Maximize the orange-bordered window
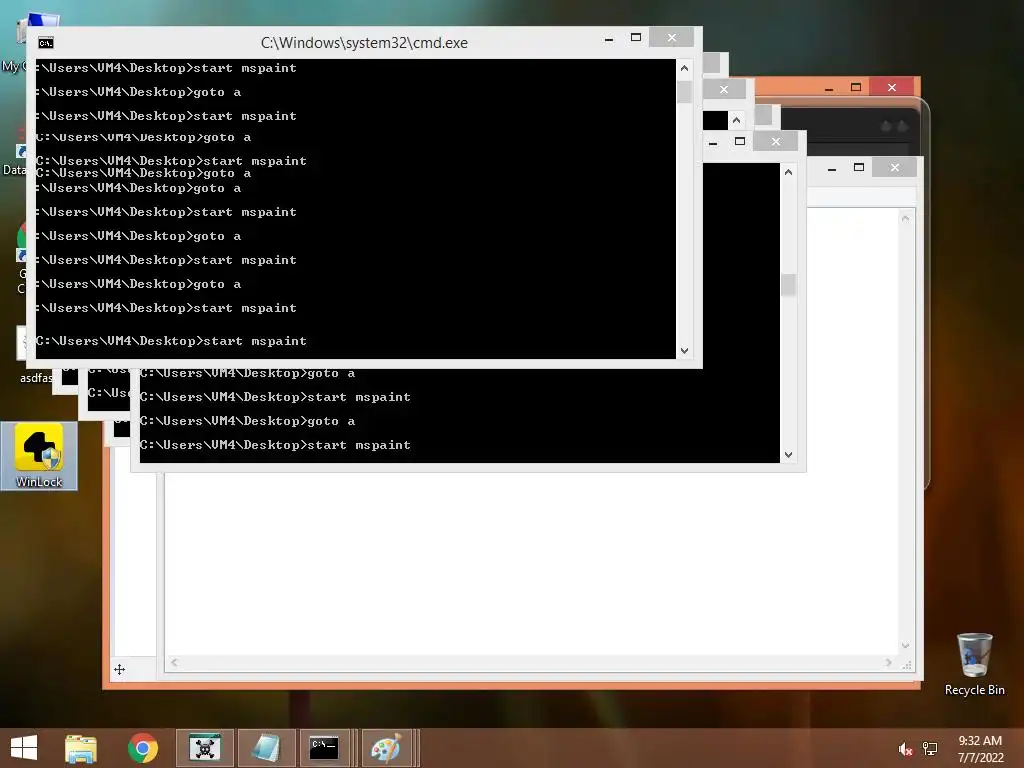This screenshot has height=768, width=1024. [x=856, y=88]
